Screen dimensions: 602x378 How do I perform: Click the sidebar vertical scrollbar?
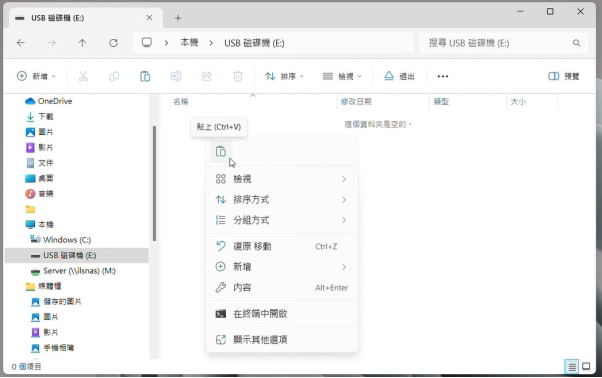(x=154, y=183)
